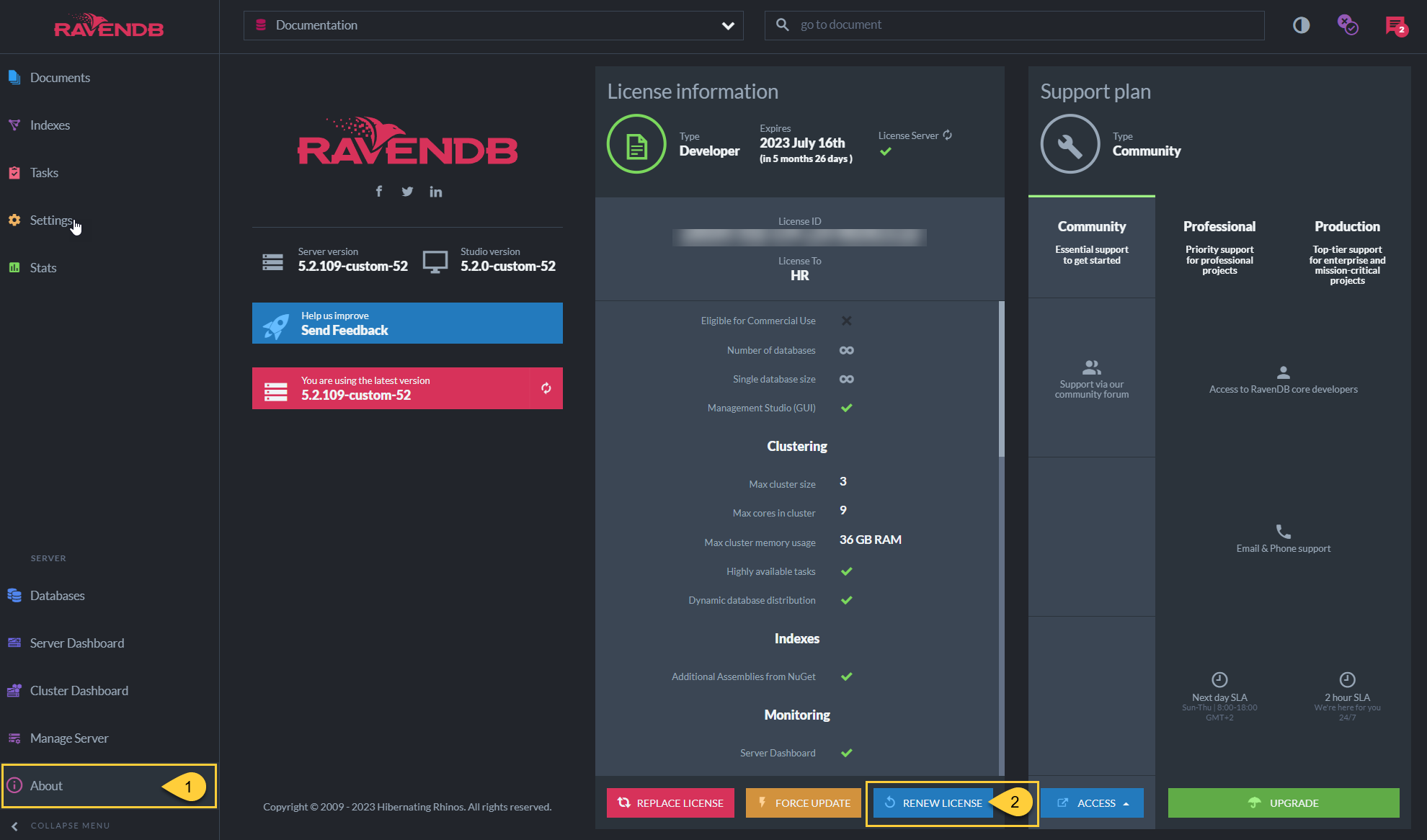
Task: Click the search magnifier icon
Action: coord(782,25)
